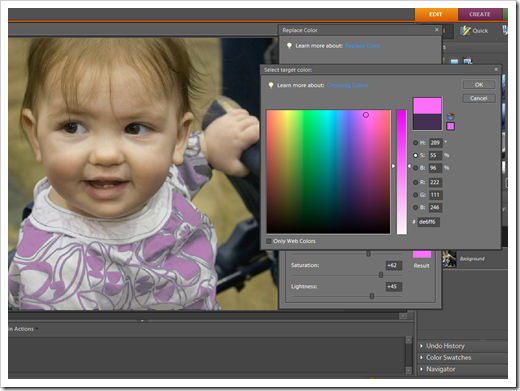Click the R value field showing 222
The image size is (520, 391).
(x=435, y=182)
